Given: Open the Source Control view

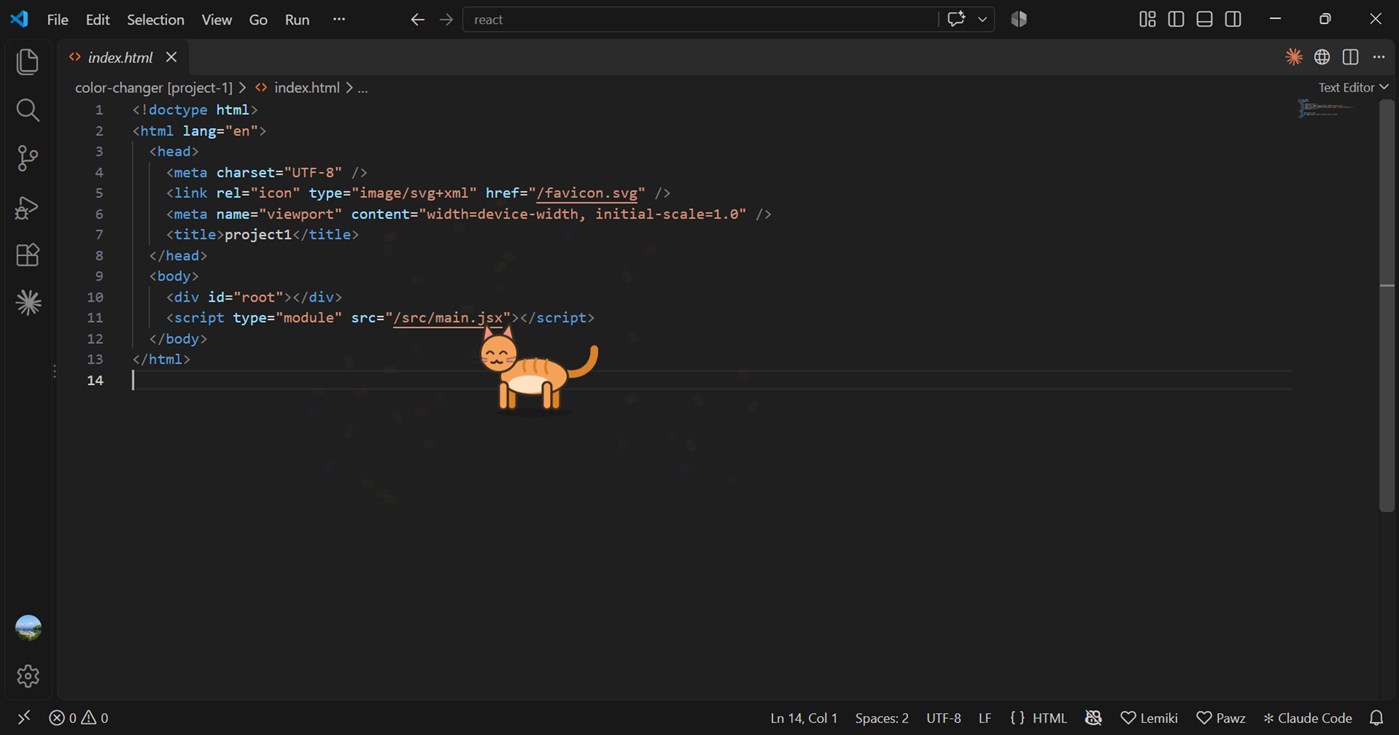Looking at the screenshot, I should pos(28,158).
